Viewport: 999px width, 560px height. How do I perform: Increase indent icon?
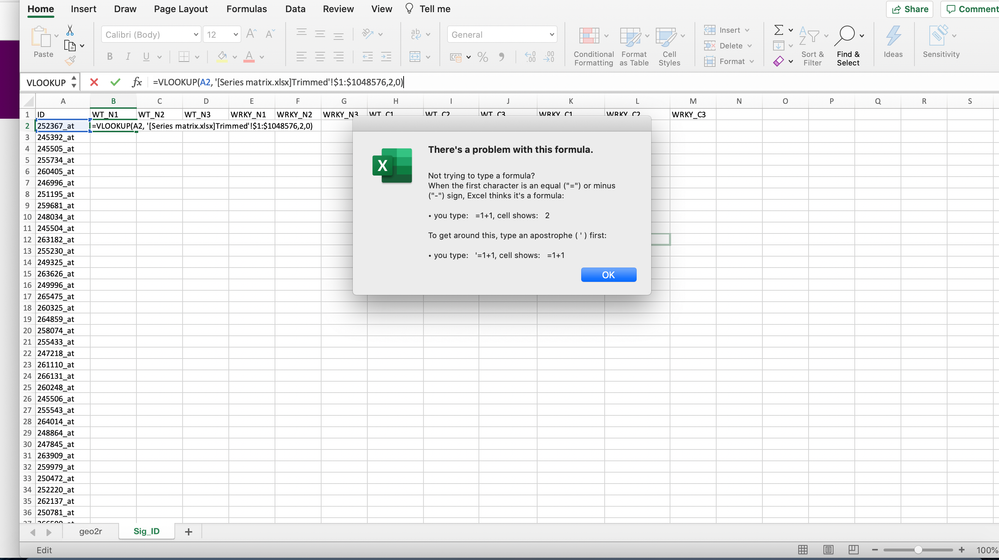[x=386, y=57]
